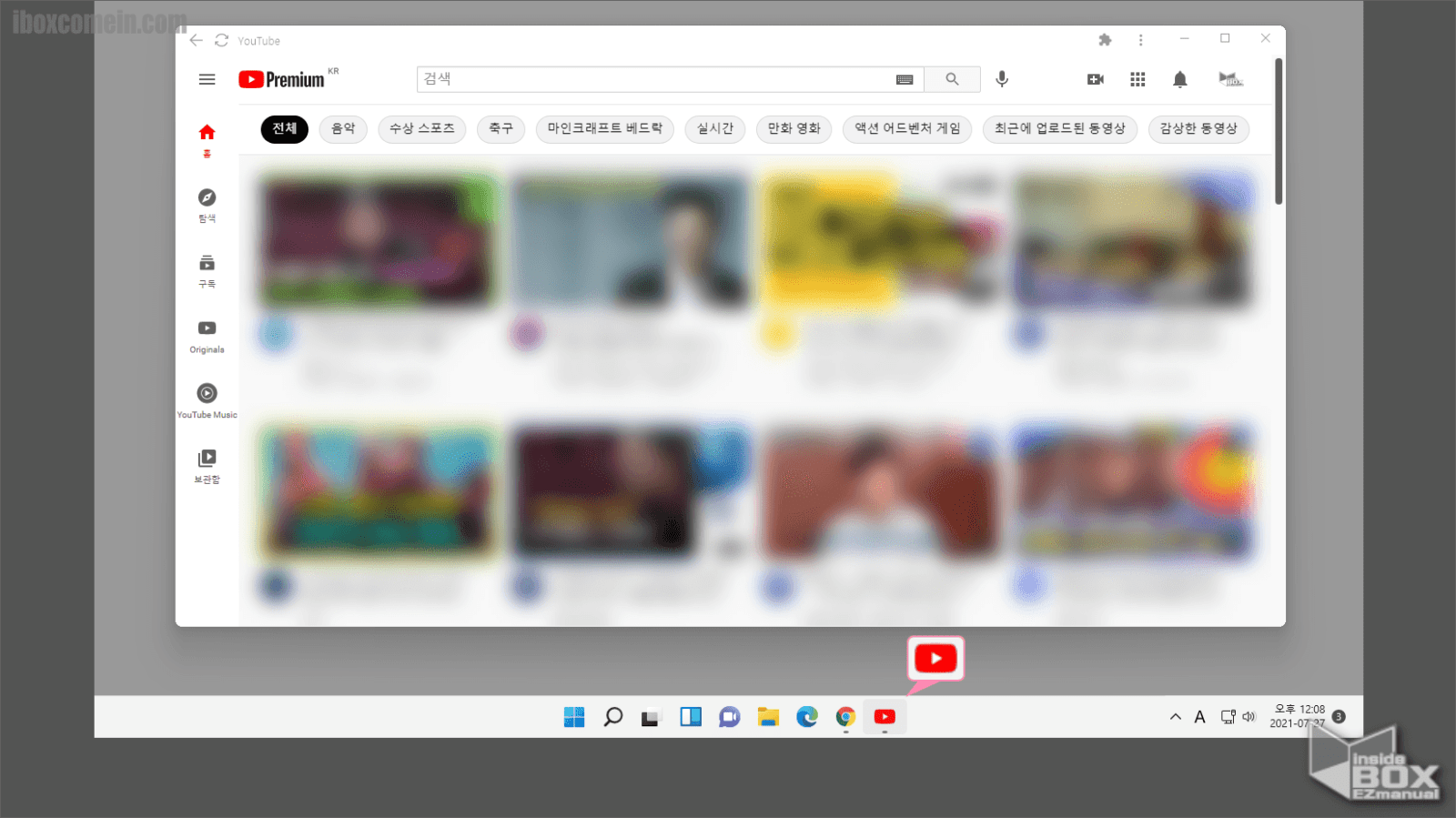Open Subscriptions in the sidebar

point(207,270)
